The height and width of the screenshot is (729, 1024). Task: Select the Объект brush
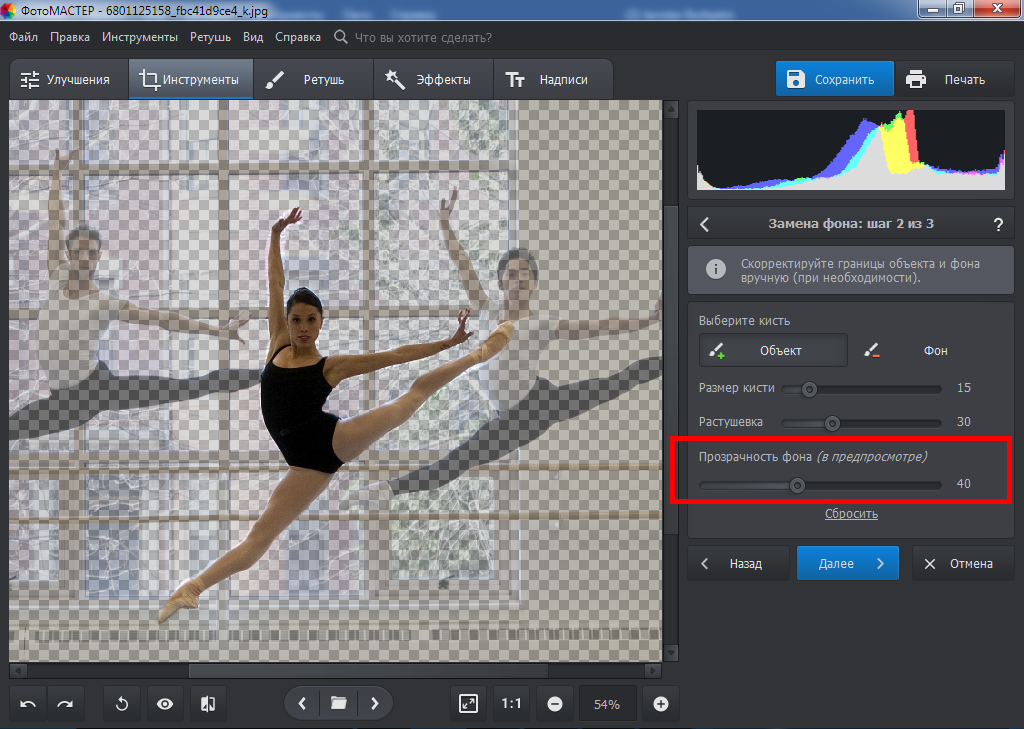pyautogui.click(x=773, y=351)
